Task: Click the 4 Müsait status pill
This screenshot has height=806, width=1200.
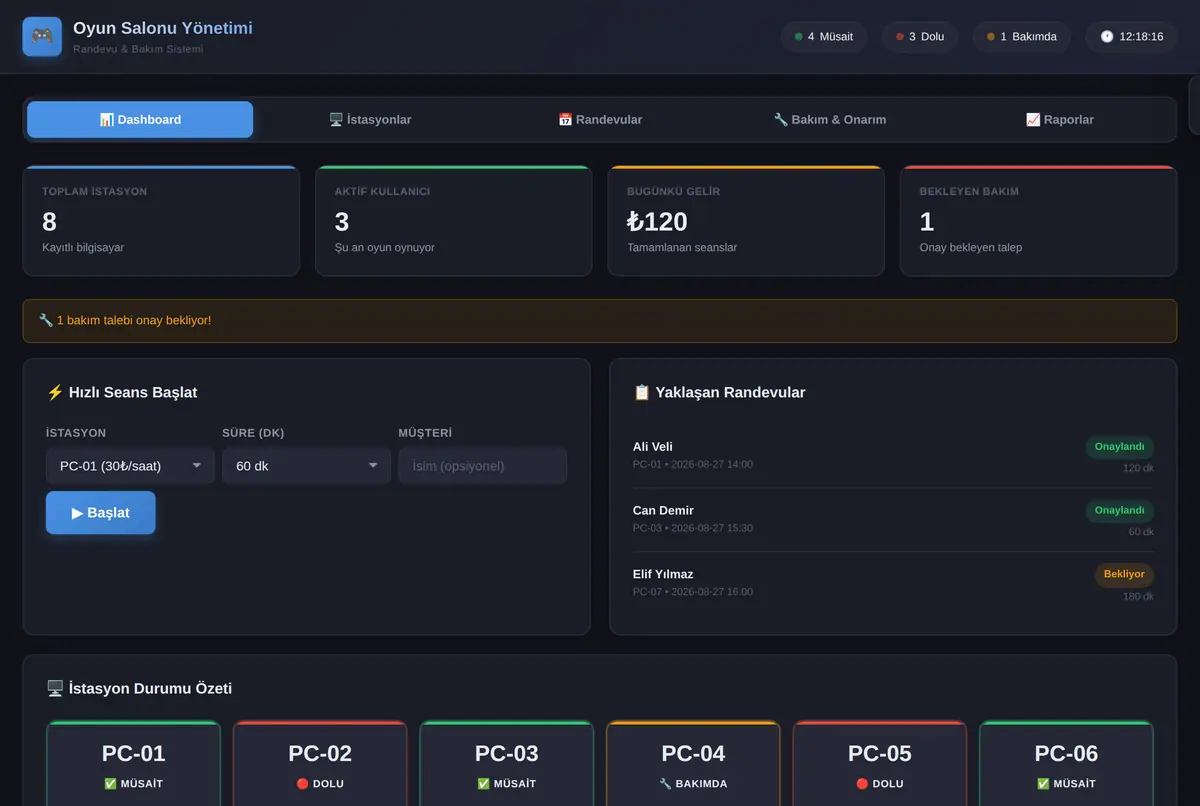Action: click(x=824, y=37)
